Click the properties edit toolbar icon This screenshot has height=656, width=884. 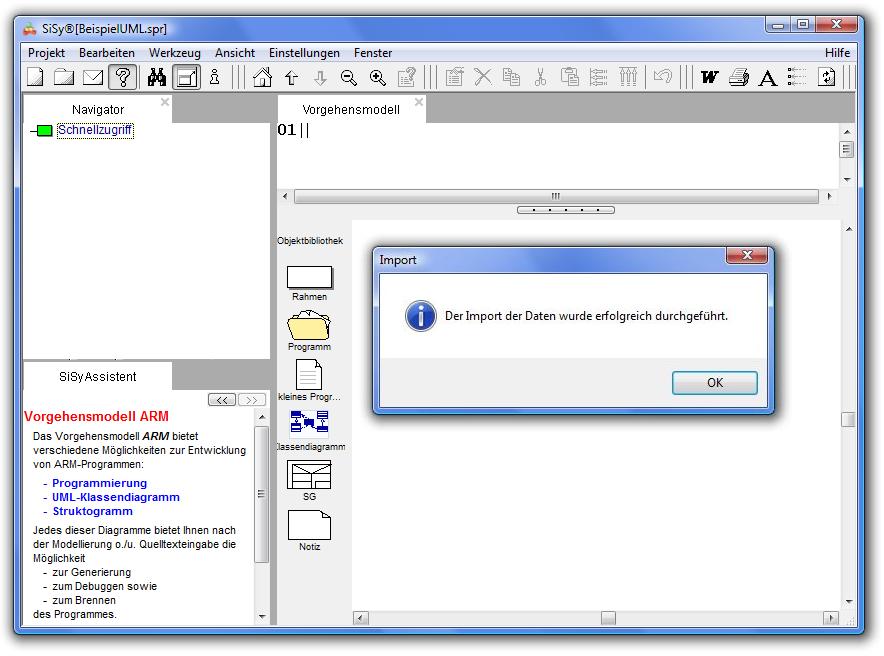point(454,77)
